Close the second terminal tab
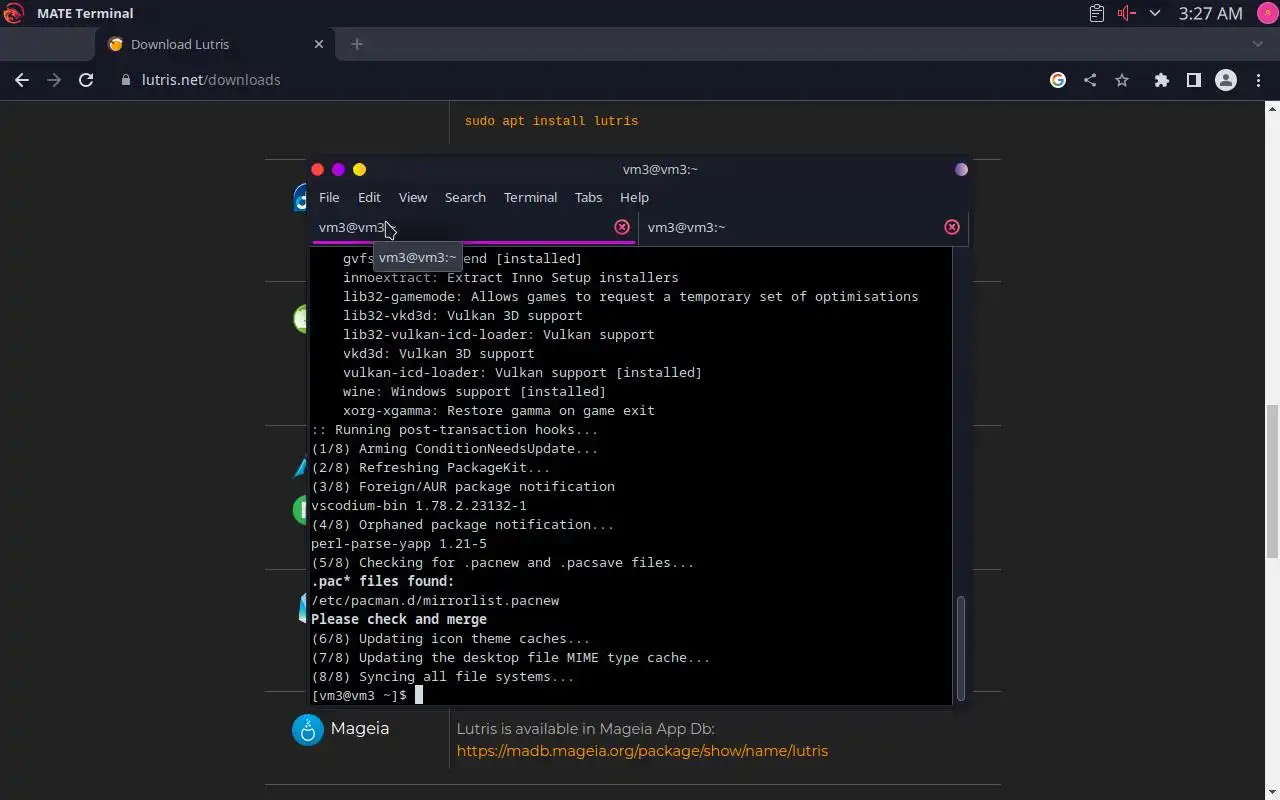 click(952, 227)
